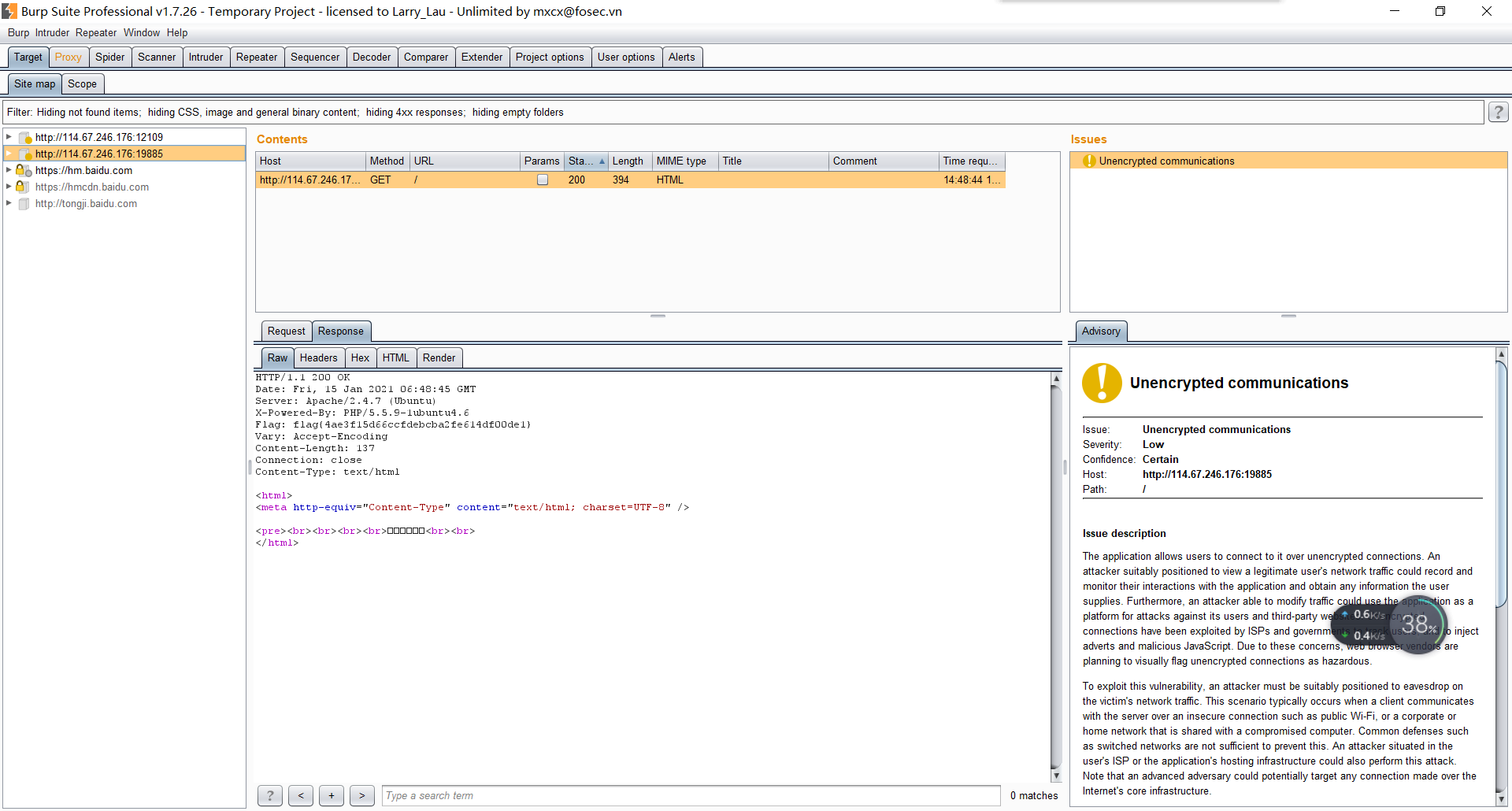1512x811 pixels.
Task: Toggle the Params checkbox in the request row
Action: [x=543, y=180]
